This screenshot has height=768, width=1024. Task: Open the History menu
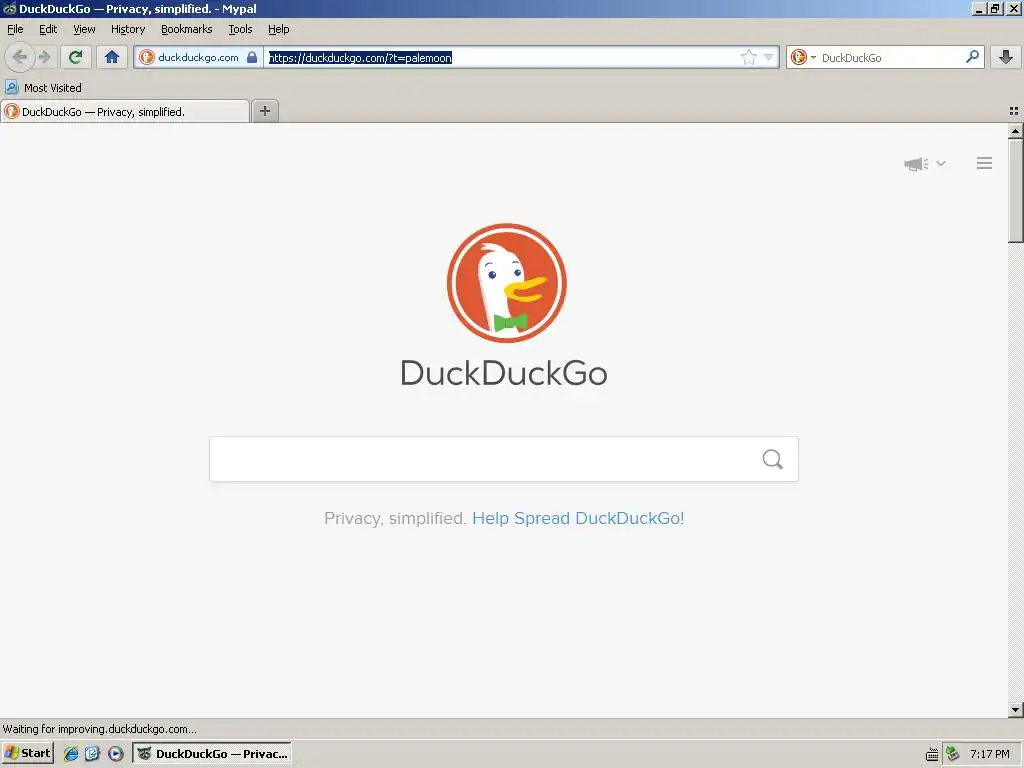[128, 29]
